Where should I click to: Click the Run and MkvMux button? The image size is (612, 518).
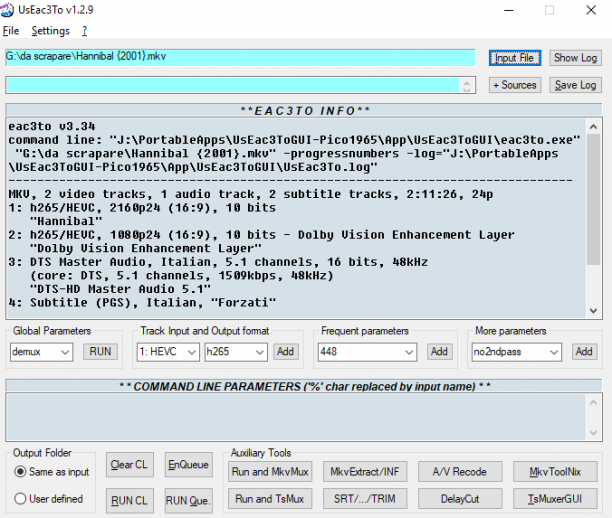click(270, 472)
